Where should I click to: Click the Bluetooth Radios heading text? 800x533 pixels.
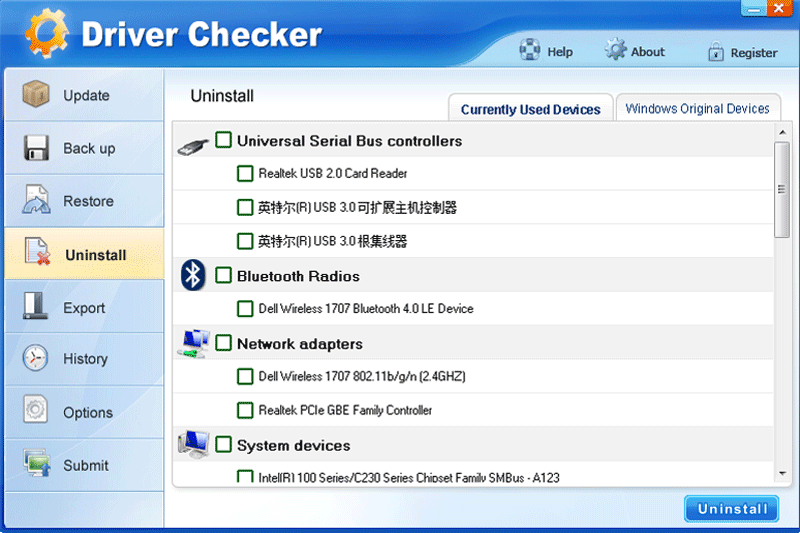298,276
